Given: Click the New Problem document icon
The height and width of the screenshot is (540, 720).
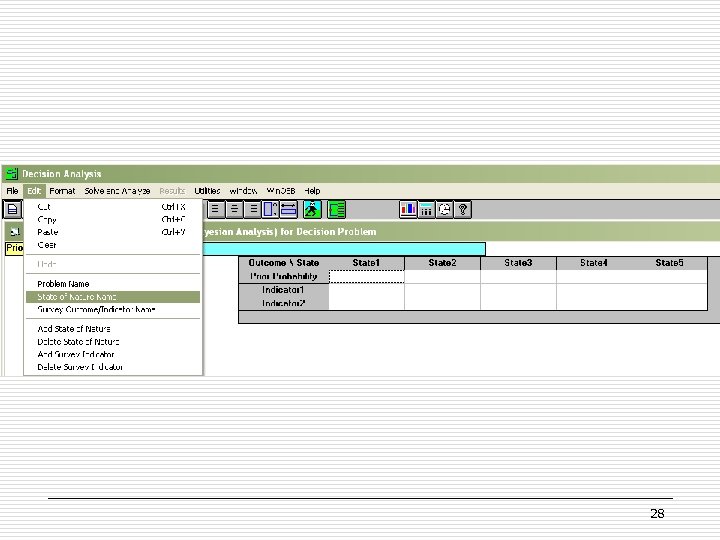Looking at the screenshot, I should click(12, 209).
